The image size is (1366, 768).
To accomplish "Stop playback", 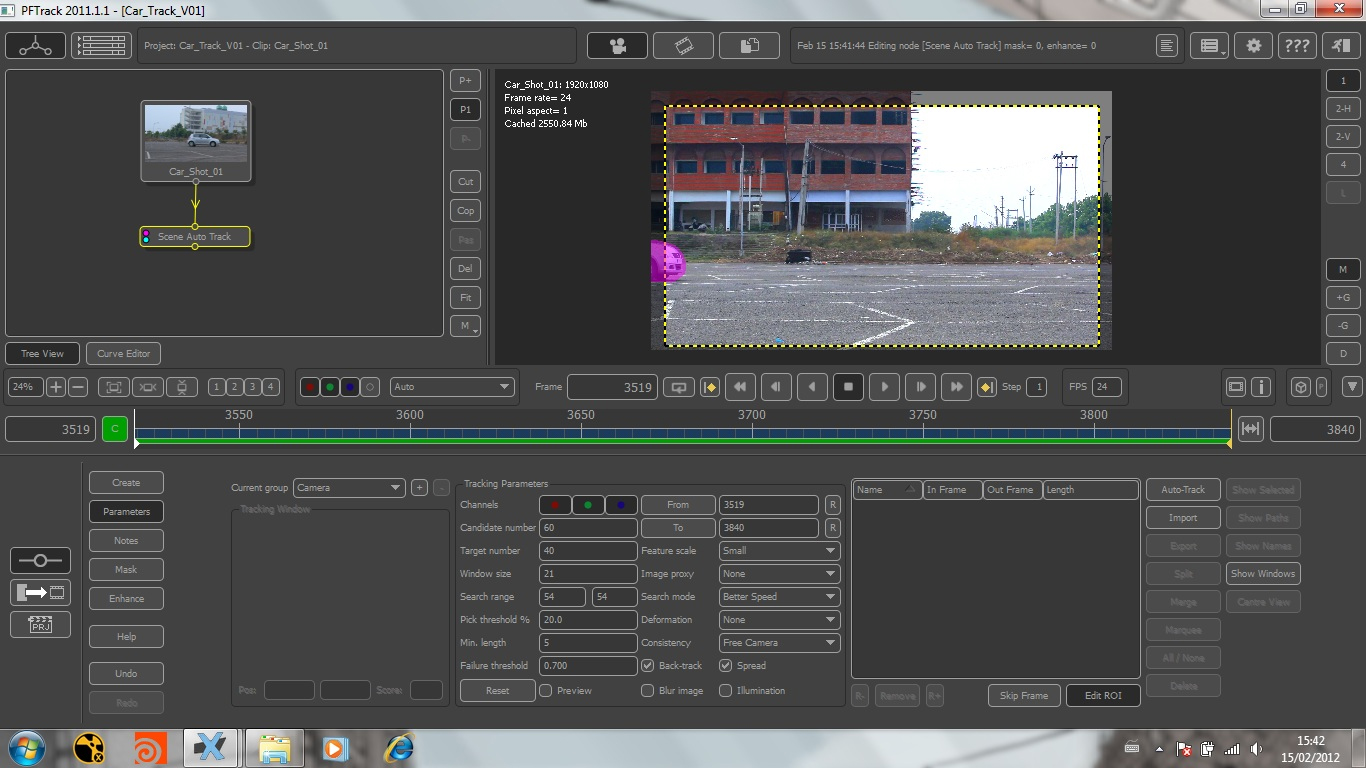I will tap(848, 387).
